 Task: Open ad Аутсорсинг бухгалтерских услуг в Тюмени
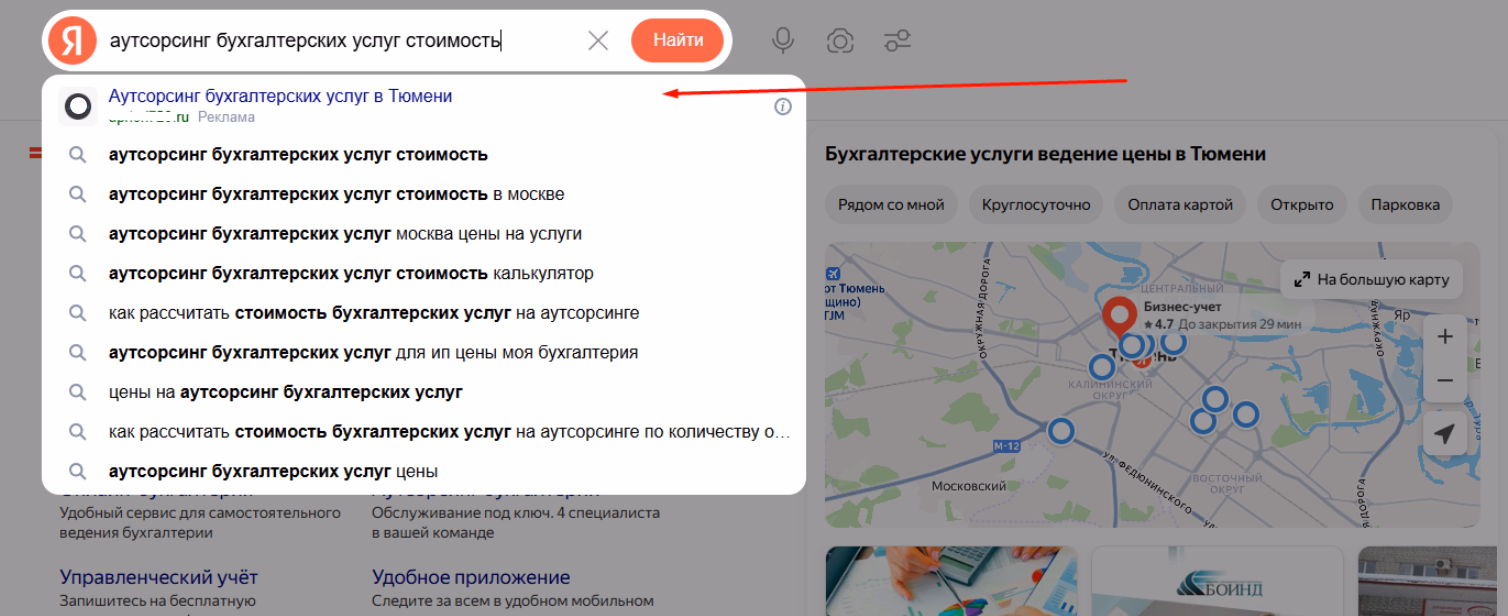pos(280,97)
